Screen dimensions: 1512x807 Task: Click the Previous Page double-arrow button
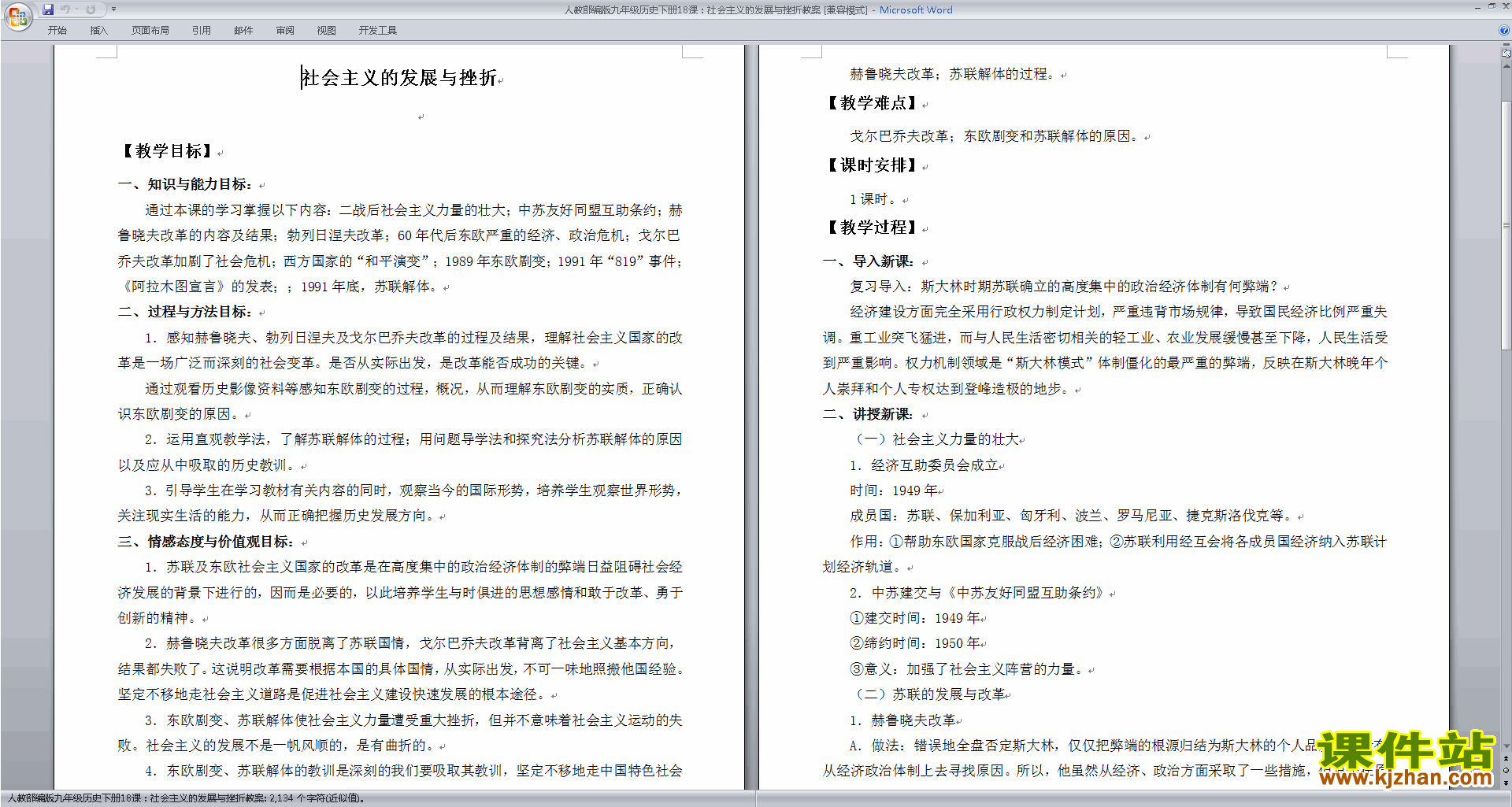(1506, 759)
